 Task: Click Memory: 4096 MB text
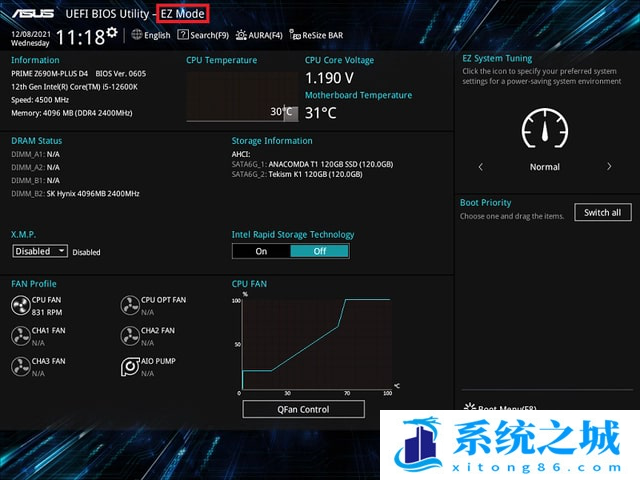71,113
